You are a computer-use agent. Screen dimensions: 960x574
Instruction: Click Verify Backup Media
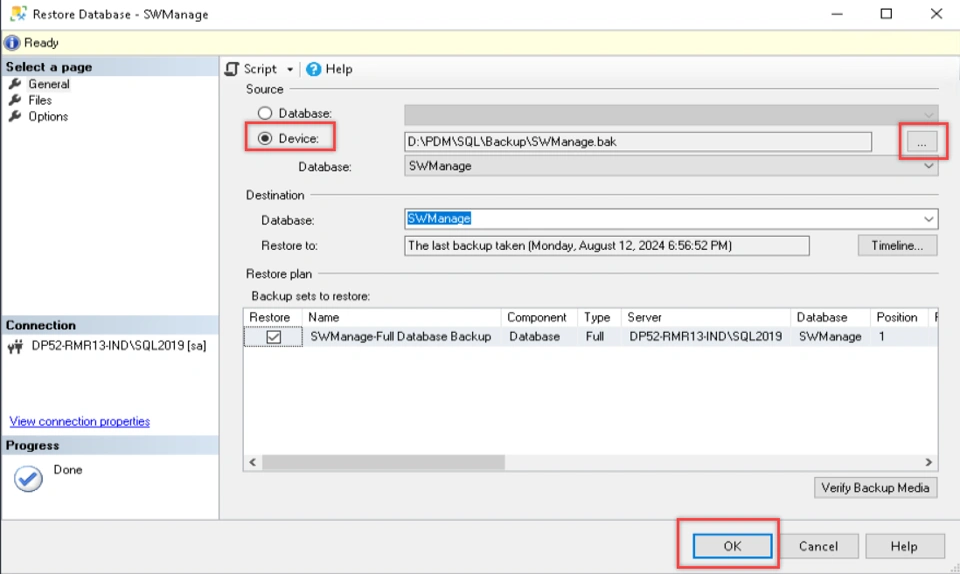[x=876, y=488]
